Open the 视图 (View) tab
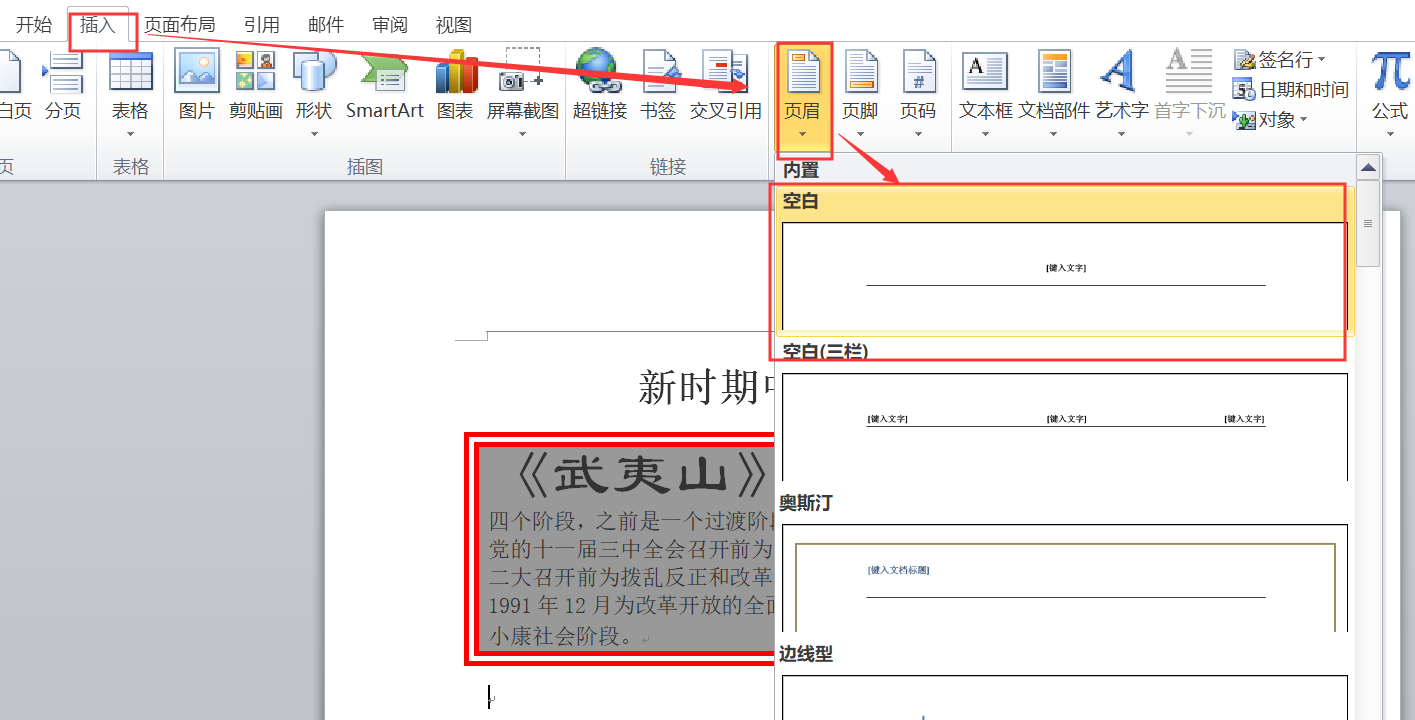Image resolution: width=1415 pixels, height=720 pixels. (x=454, y=25)
